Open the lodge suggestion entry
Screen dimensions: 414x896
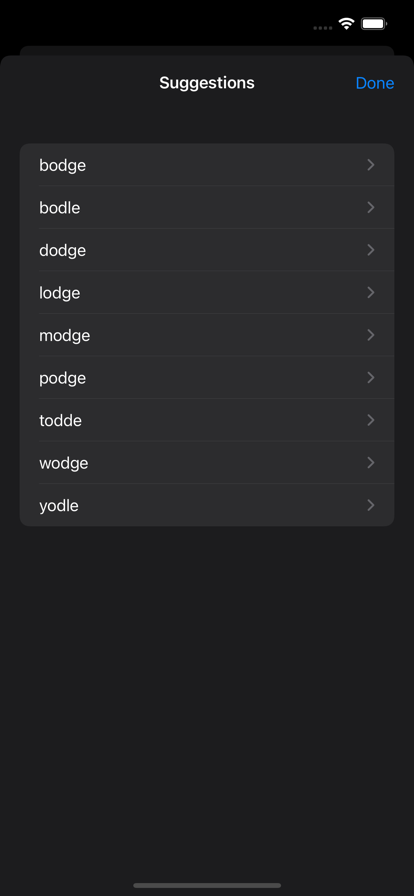click(x=207, y=293)
